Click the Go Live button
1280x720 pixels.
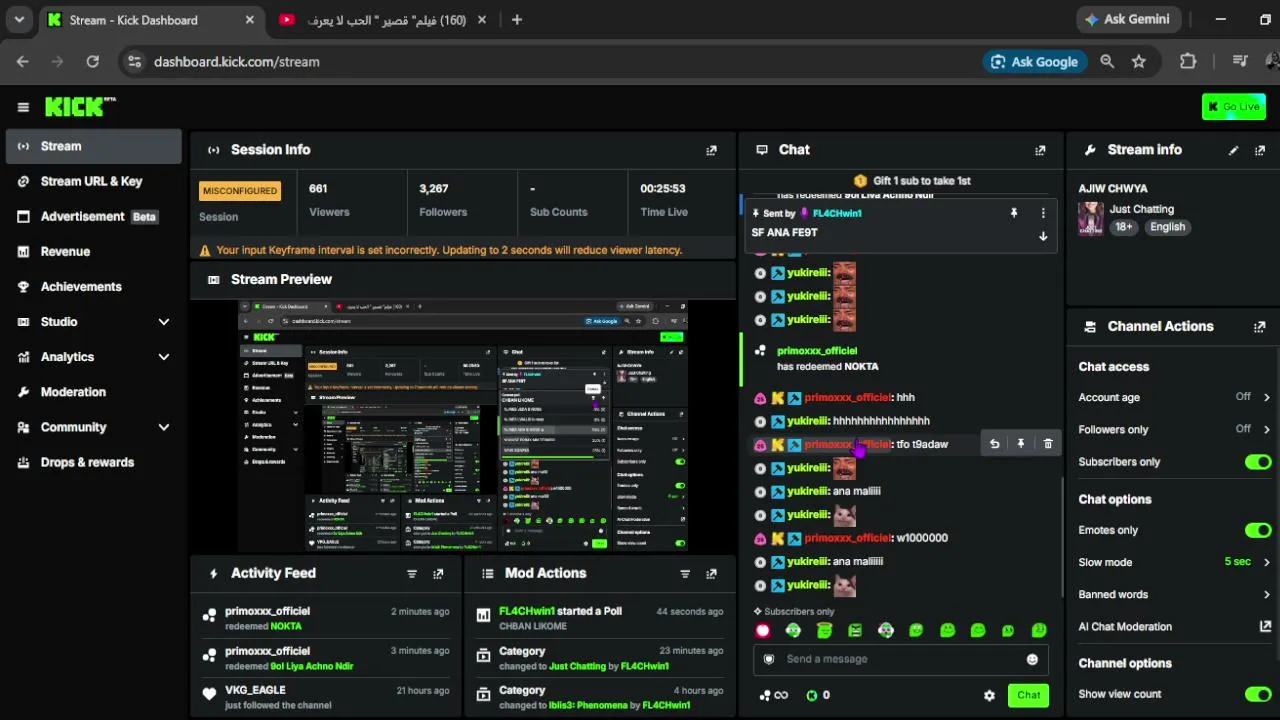pos(1234,107)
